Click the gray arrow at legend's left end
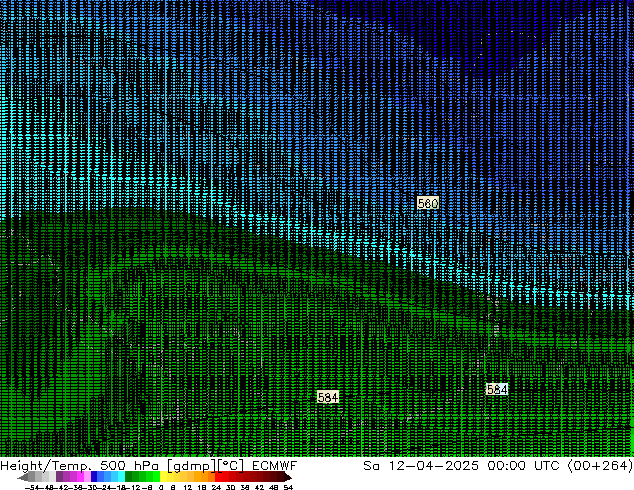Screen dimensions: 634x490 pos(23,477)
